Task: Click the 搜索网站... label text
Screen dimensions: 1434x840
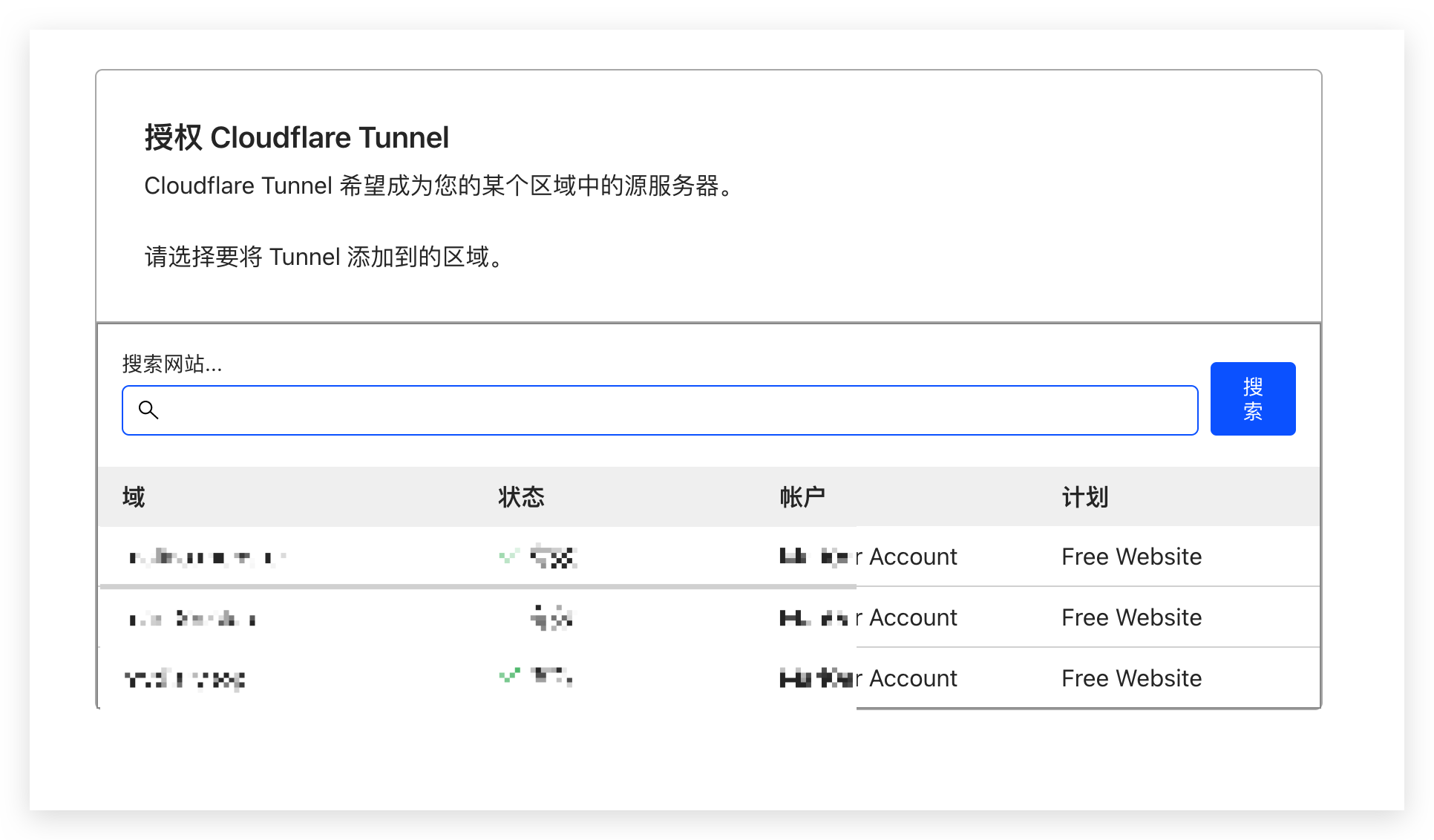Action: (x=172, y=364)
